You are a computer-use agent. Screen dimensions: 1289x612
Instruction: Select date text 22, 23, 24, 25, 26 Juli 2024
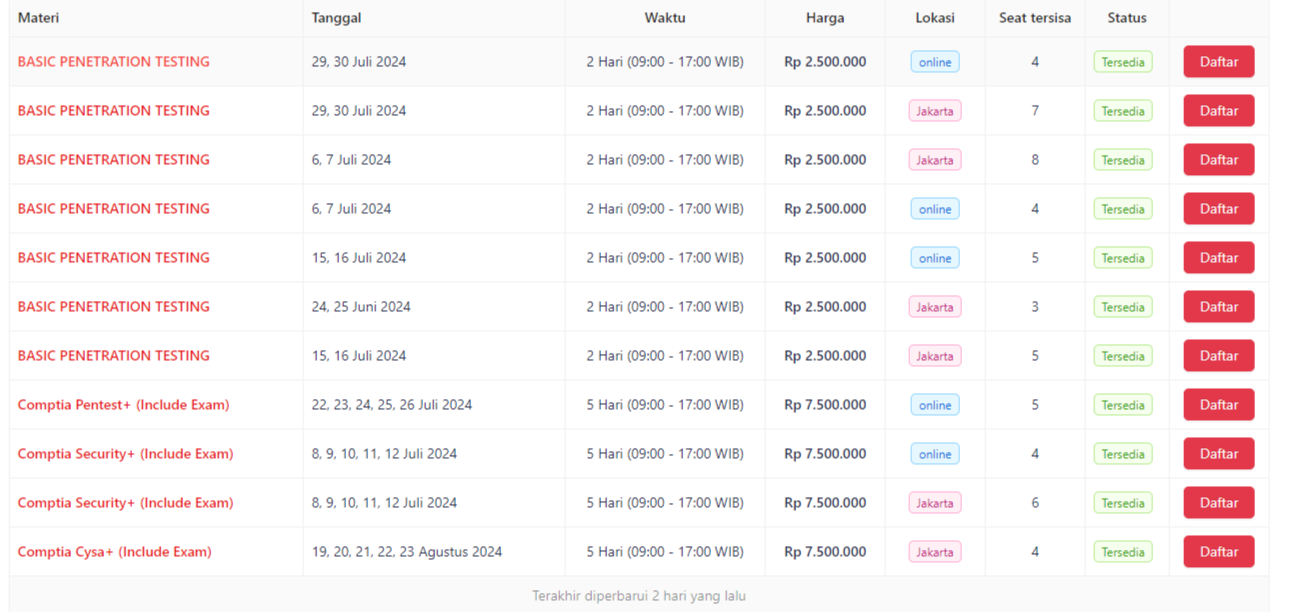pyautogui.click(x=392, y=405)
